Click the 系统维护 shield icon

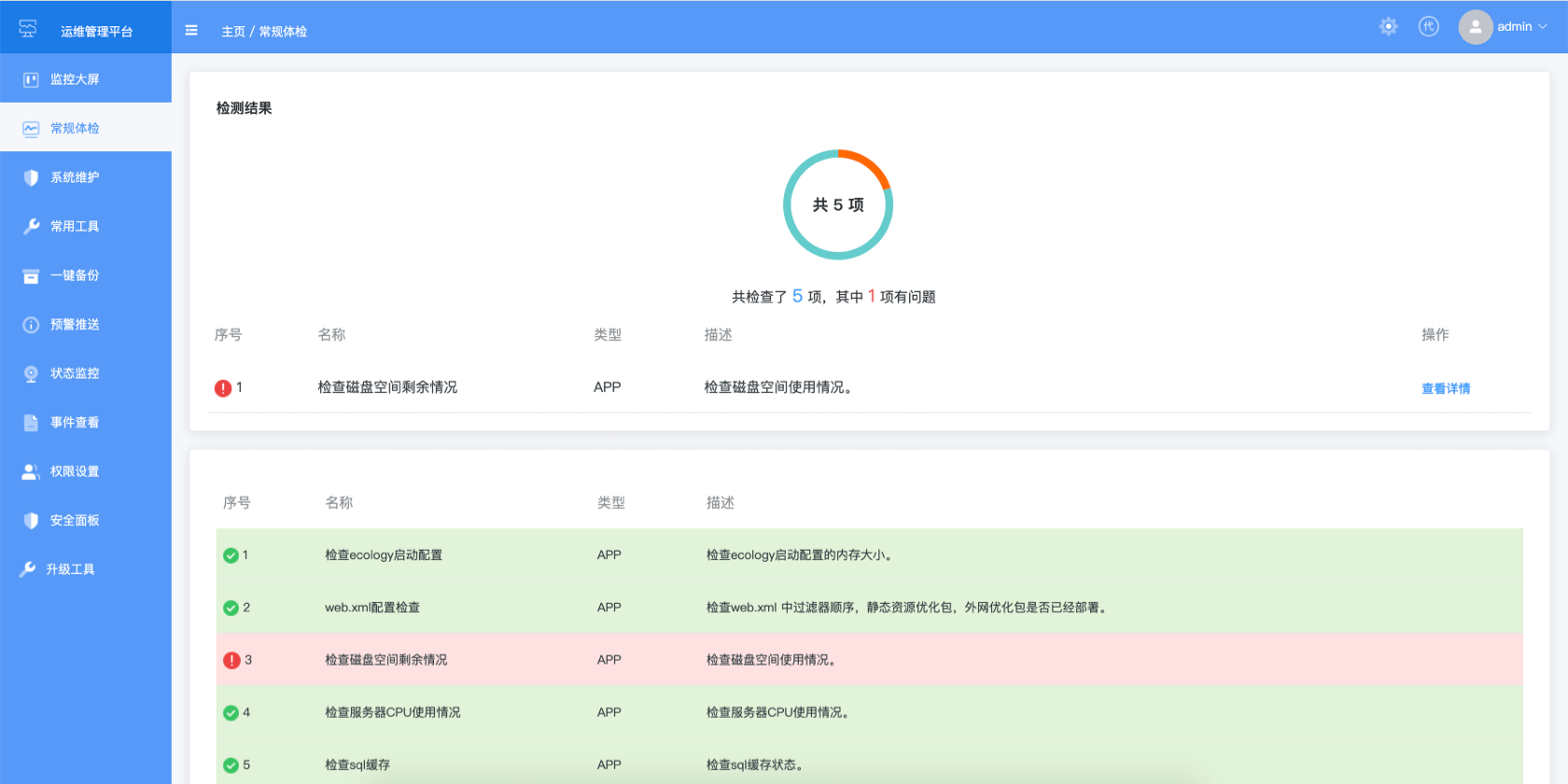coord(31,177)
